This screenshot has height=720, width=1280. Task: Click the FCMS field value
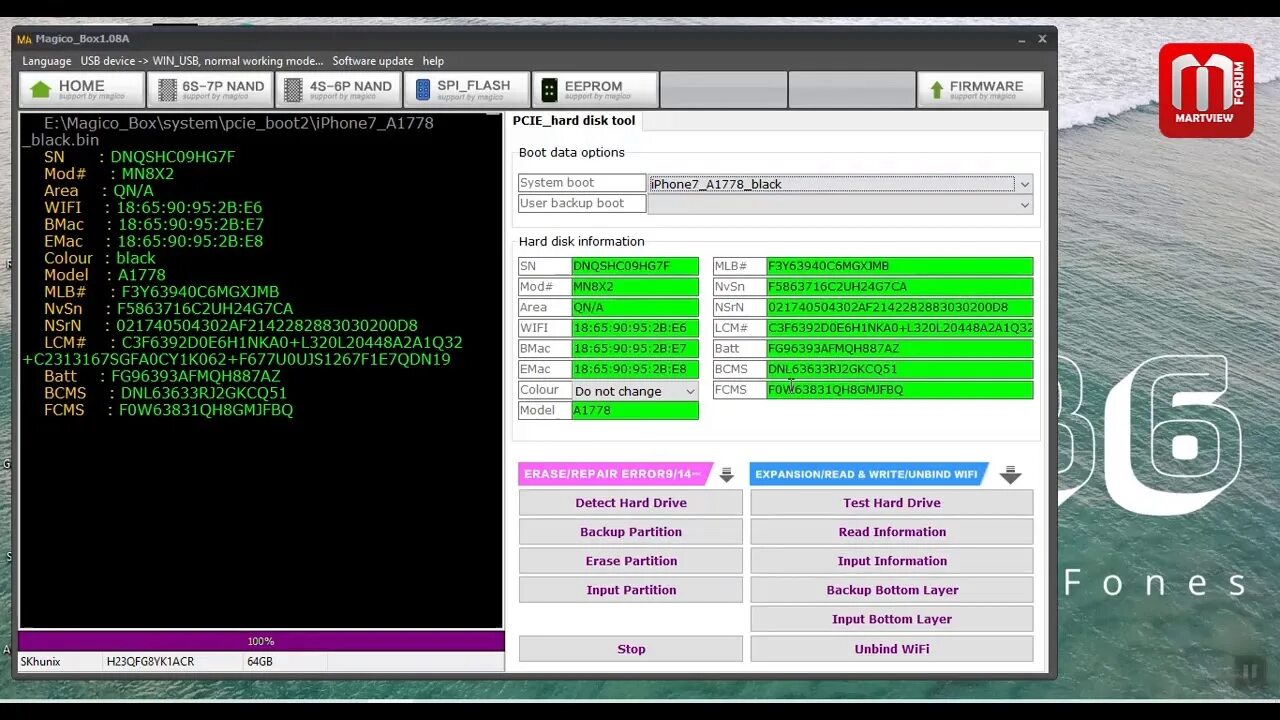point(900,390)
